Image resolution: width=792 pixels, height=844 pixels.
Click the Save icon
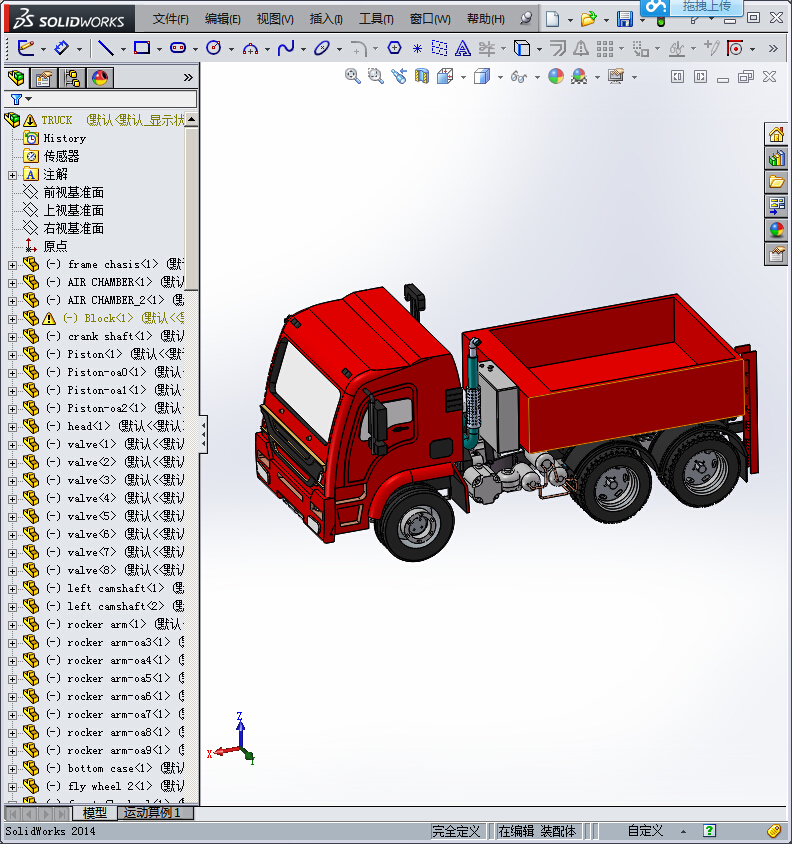pyautogui.click(x=625, y=19)
